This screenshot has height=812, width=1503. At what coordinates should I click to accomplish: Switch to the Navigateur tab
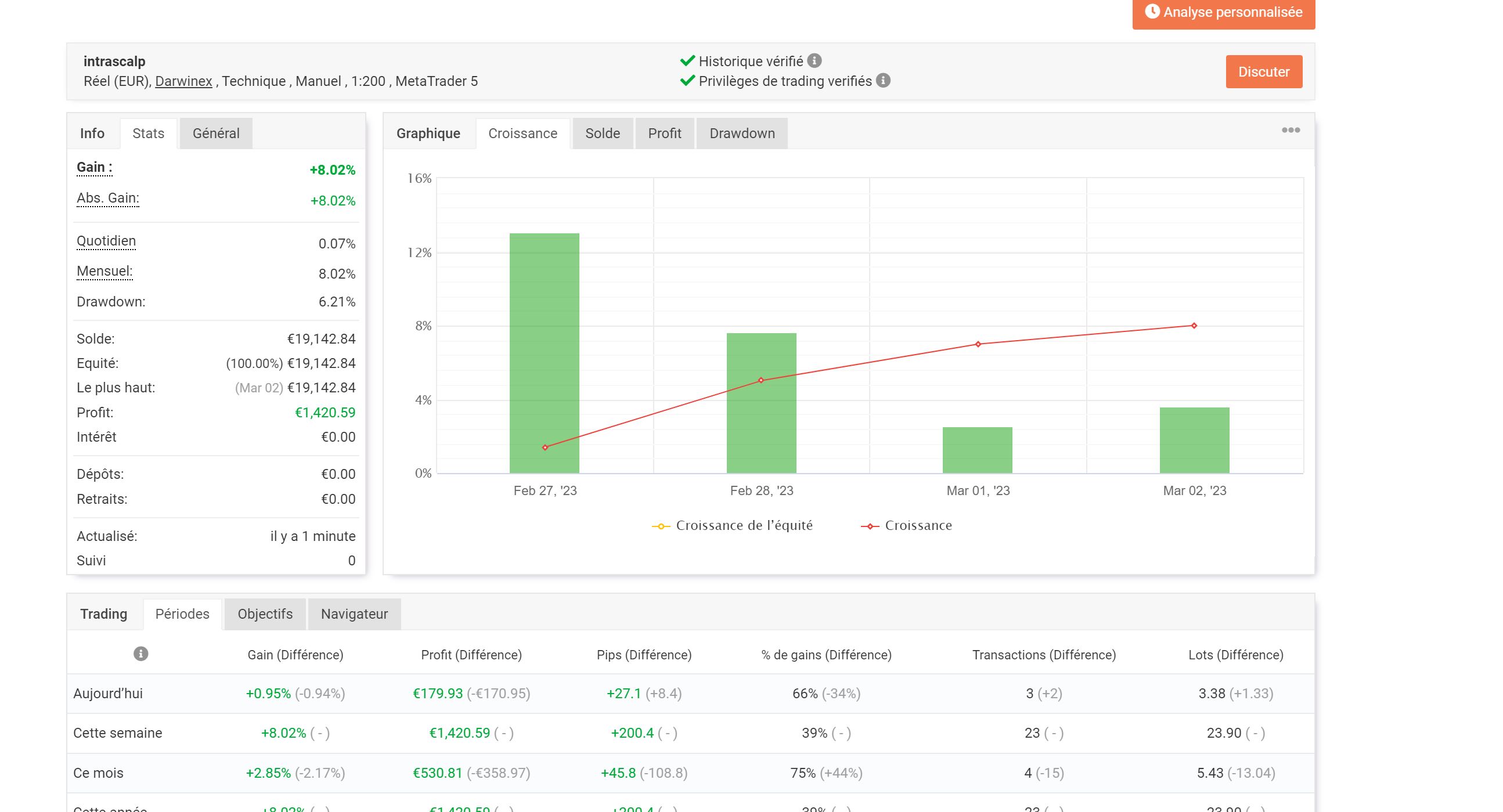point(354,614)
